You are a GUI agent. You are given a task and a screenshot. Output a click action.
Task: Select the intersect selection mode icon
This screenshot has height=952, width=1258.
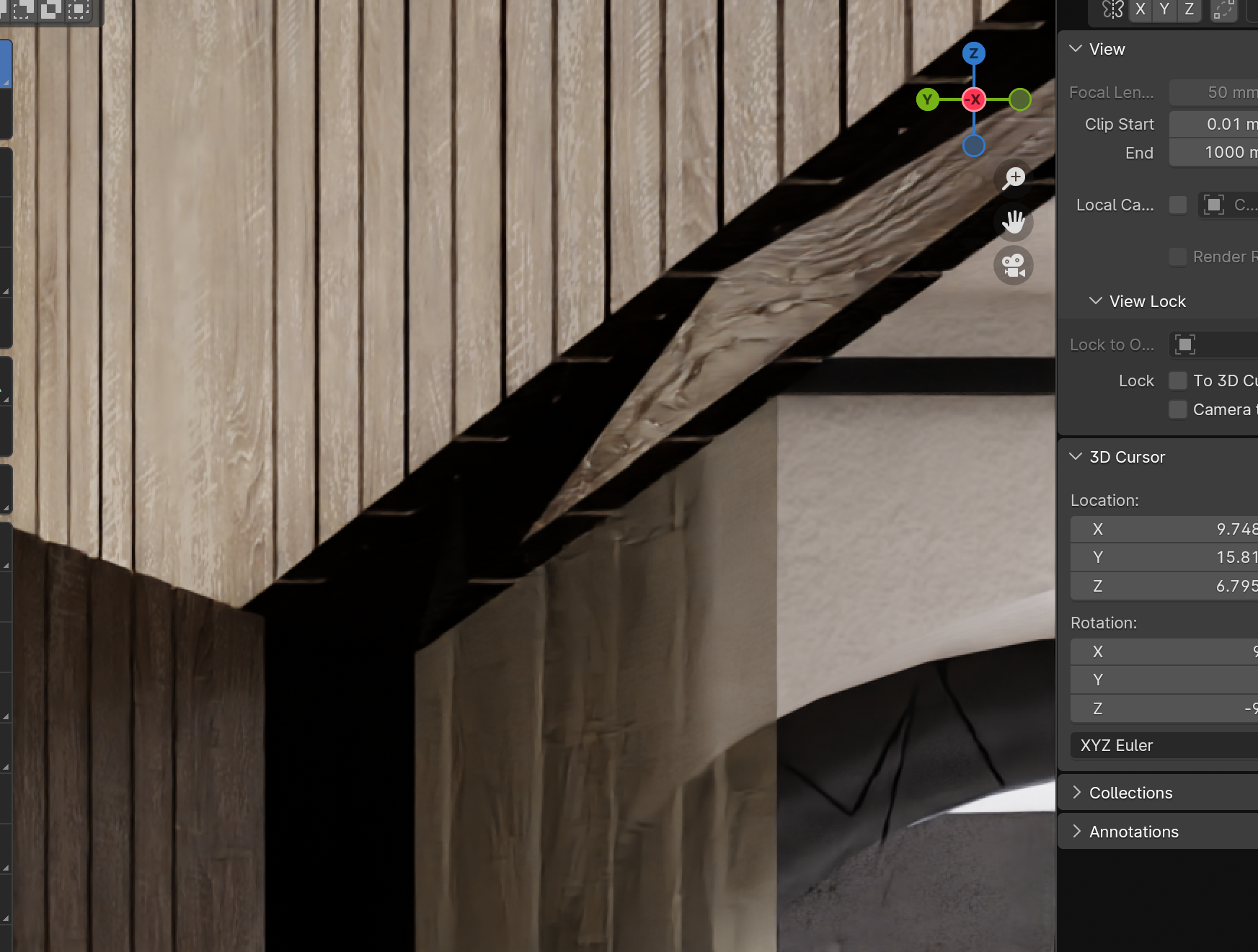[x=78, y=9]
